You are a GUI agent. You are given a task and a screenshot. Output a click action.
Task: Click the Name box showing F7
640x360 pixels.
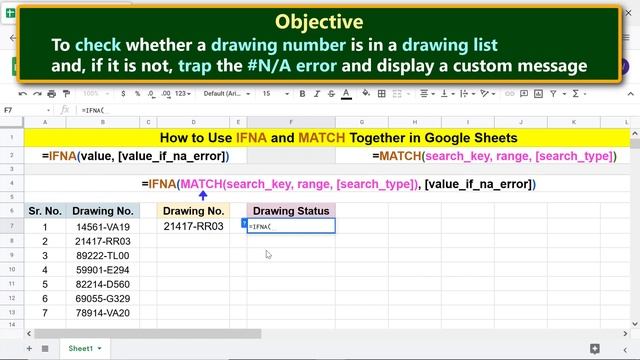27,110
